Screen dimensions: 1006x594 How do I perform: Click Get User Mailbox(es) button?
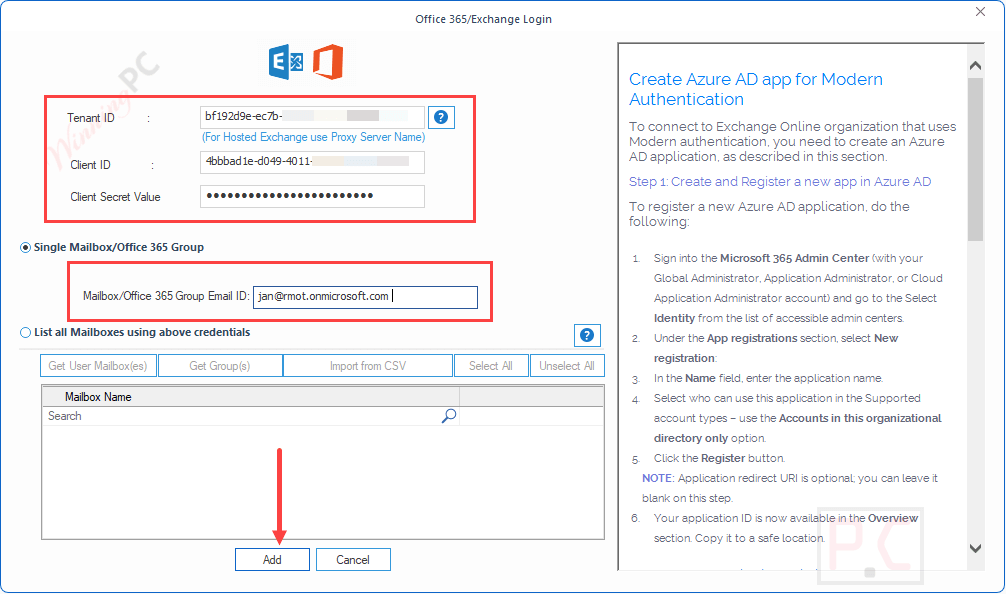click(x=98, y=366)
